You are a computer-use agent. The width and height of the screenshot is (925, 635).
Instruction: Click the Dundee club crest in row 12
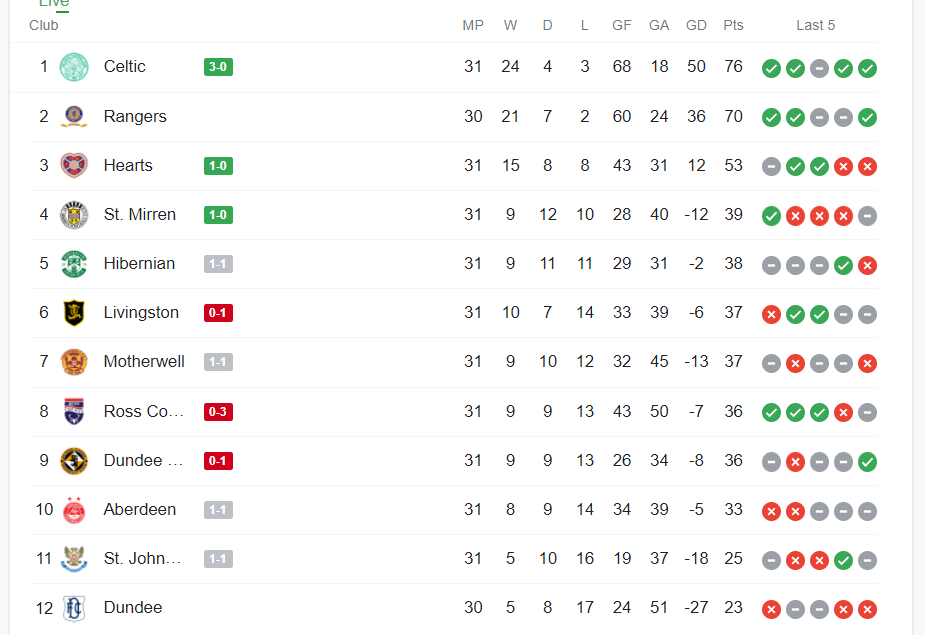(x=74, y=608)
